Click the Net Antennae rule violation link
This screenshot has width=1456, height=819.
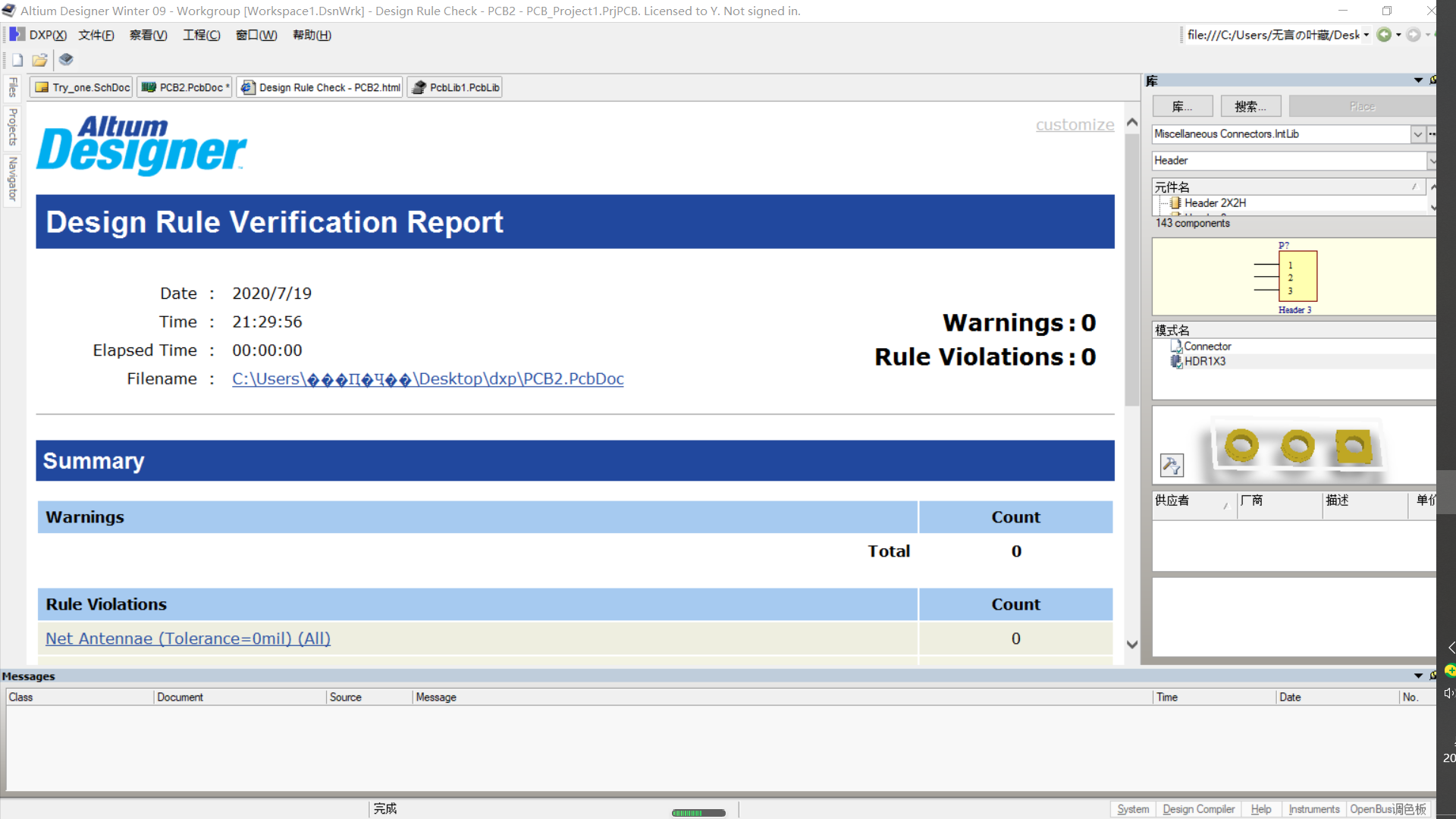click(188, 639)
